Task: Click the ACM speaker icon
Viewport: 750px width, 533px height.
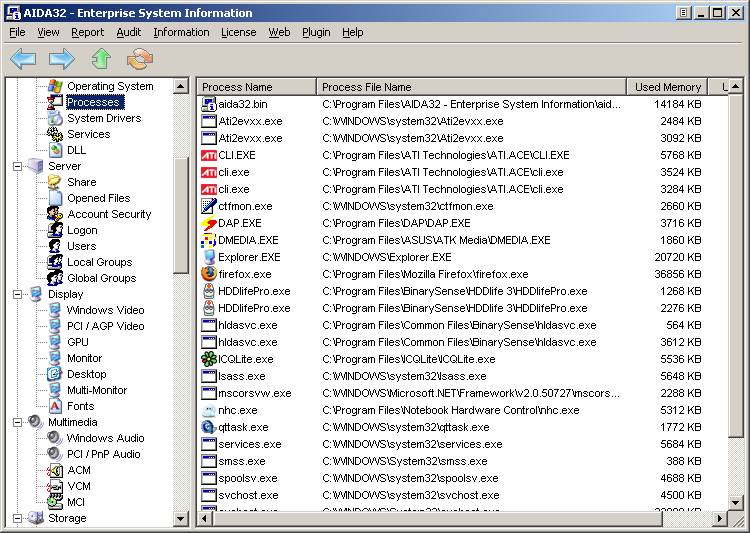Action: pos(55,470)
